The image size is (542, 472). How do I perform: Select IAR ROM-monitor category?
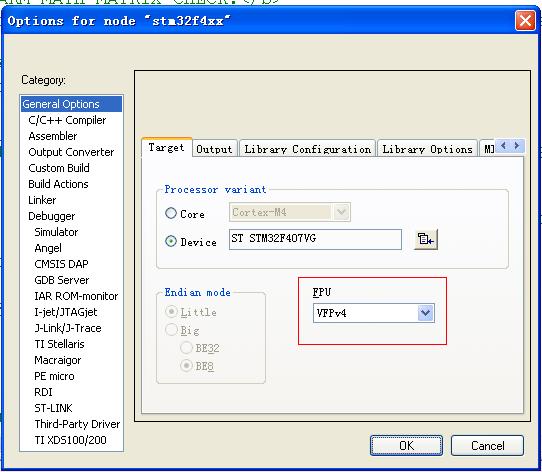coord(76,296)
